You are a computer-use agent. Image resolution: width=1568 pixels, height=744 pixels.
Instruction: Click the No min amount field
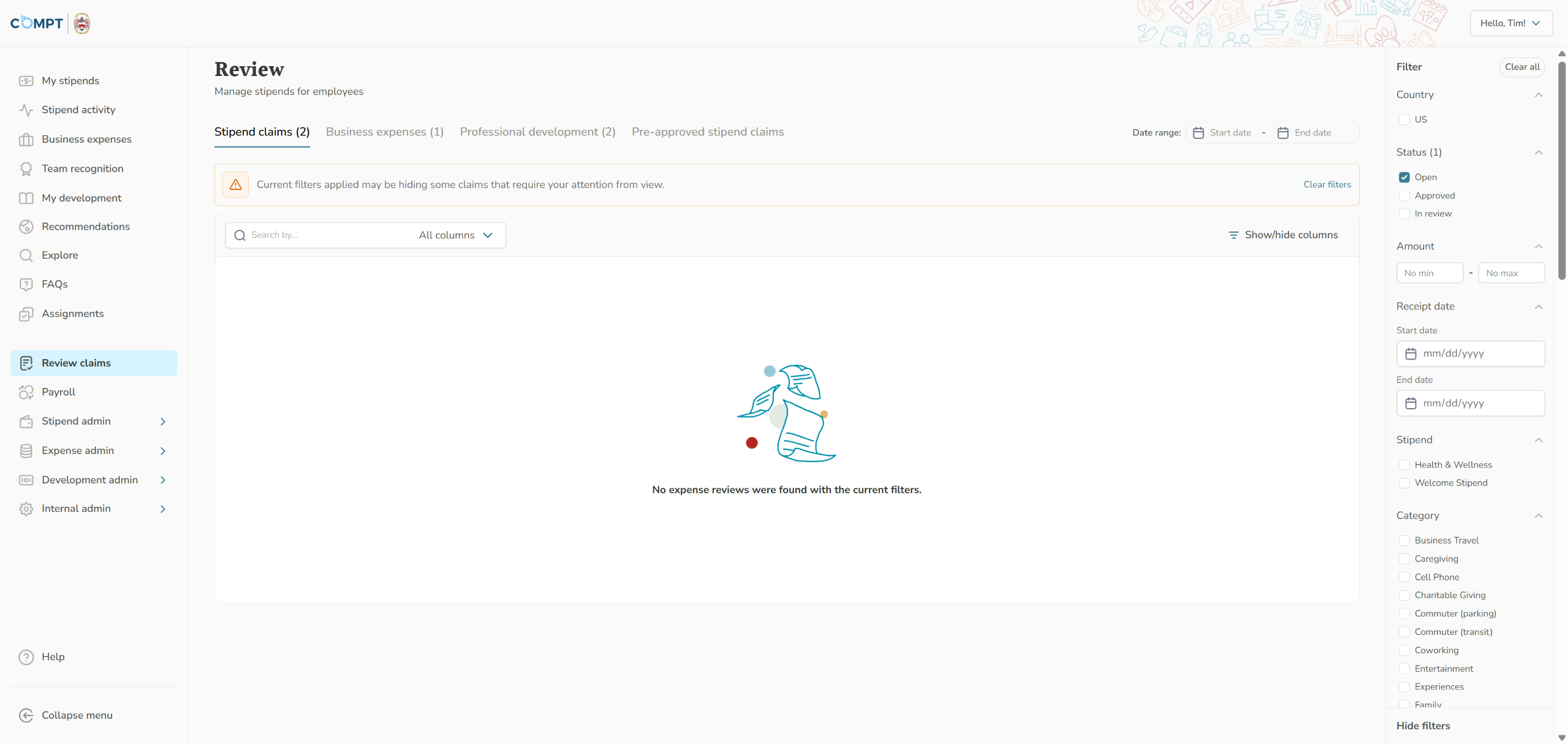tap(1429, 273)
